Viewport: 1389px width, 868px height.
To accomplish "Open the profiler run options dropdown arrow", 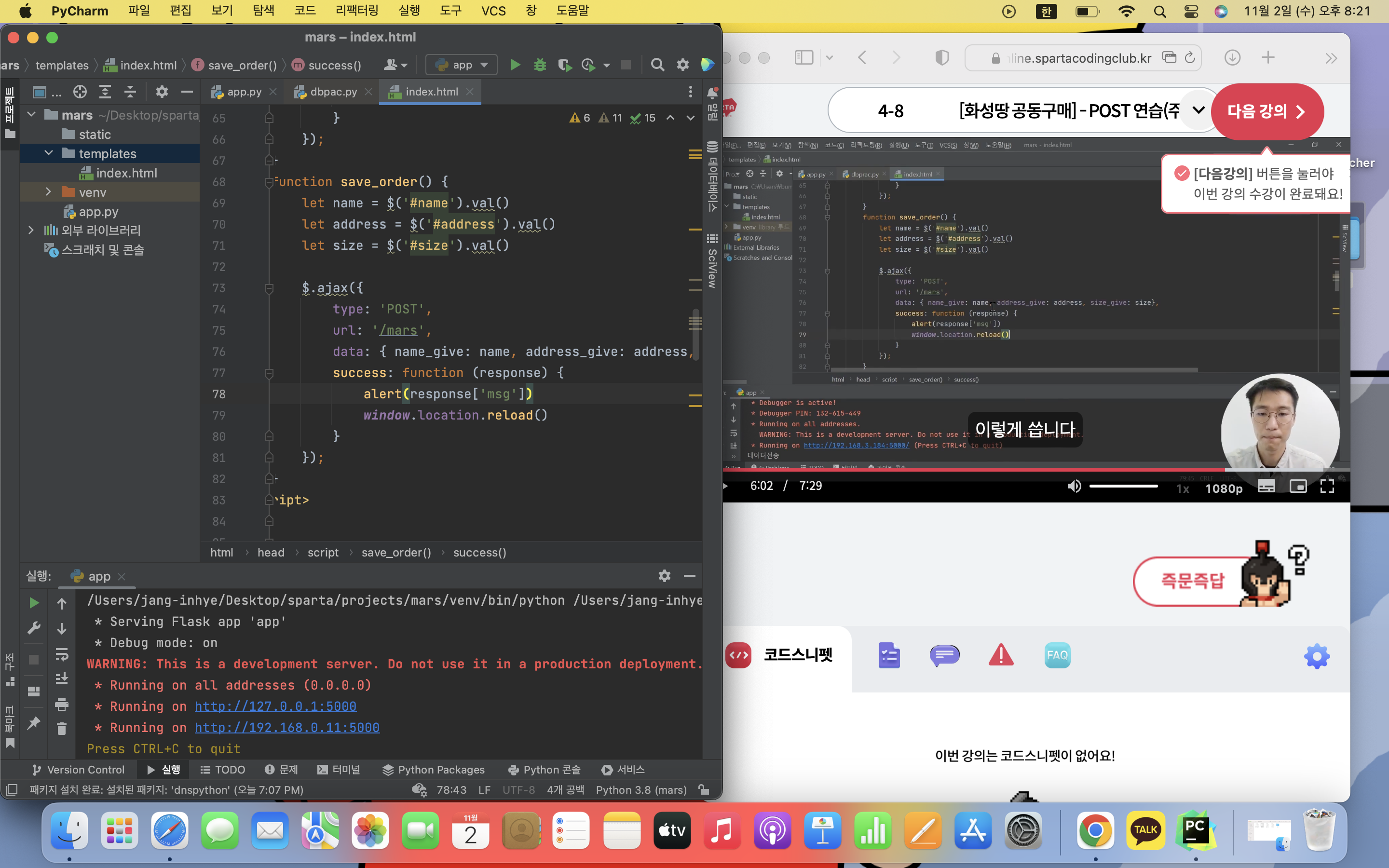I will click(607, 66).
